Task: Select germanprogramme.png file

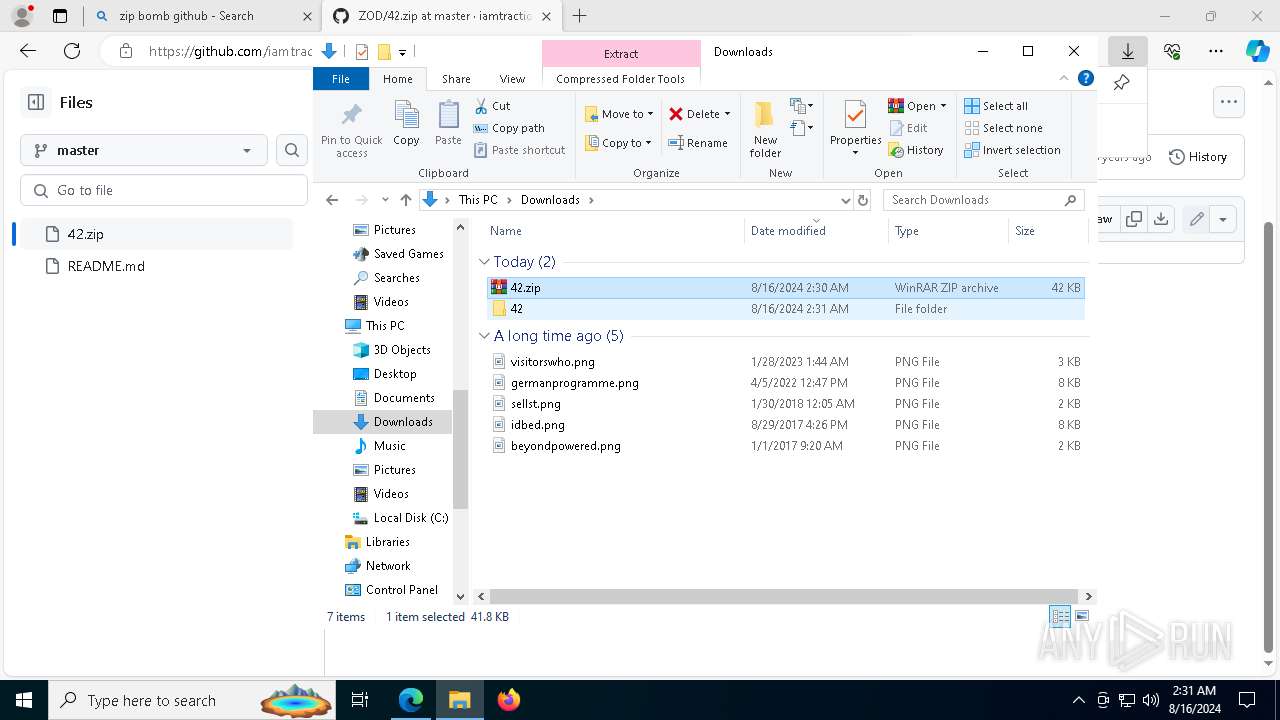Action: click(574, 383)
